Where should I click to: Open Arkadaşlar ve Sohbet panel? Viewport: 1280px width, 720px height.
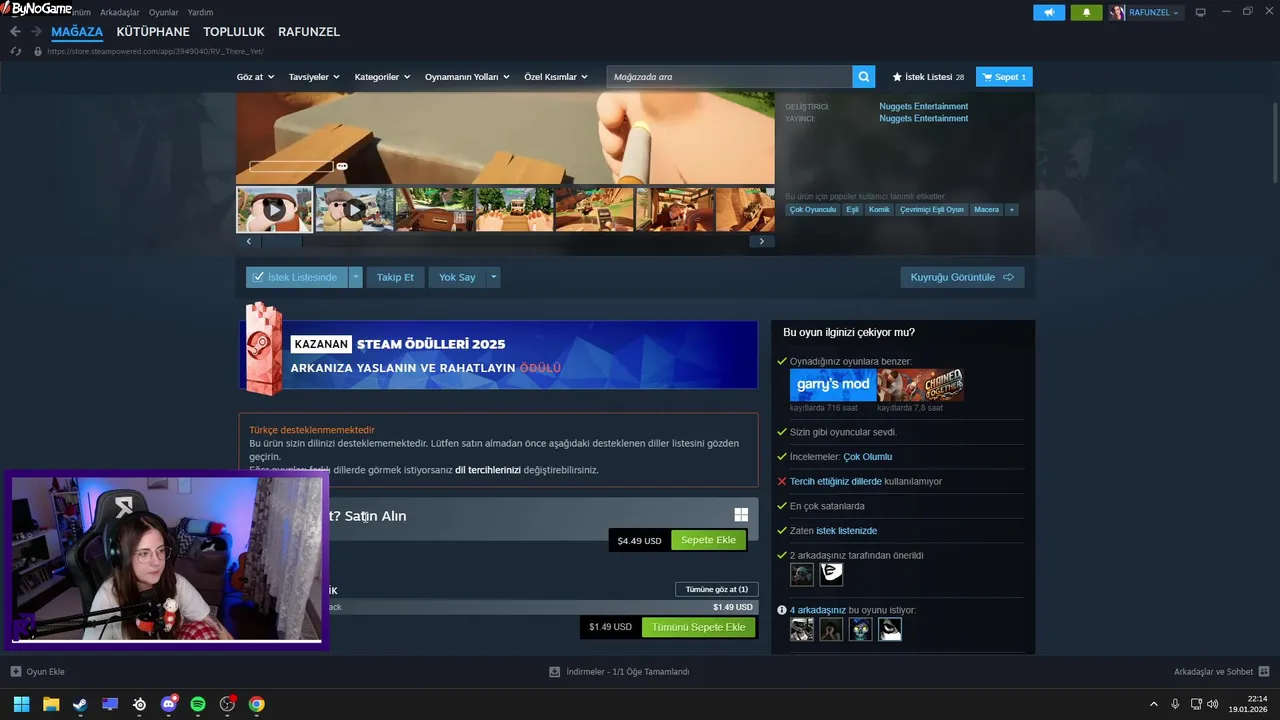(x=1221, y=672)
